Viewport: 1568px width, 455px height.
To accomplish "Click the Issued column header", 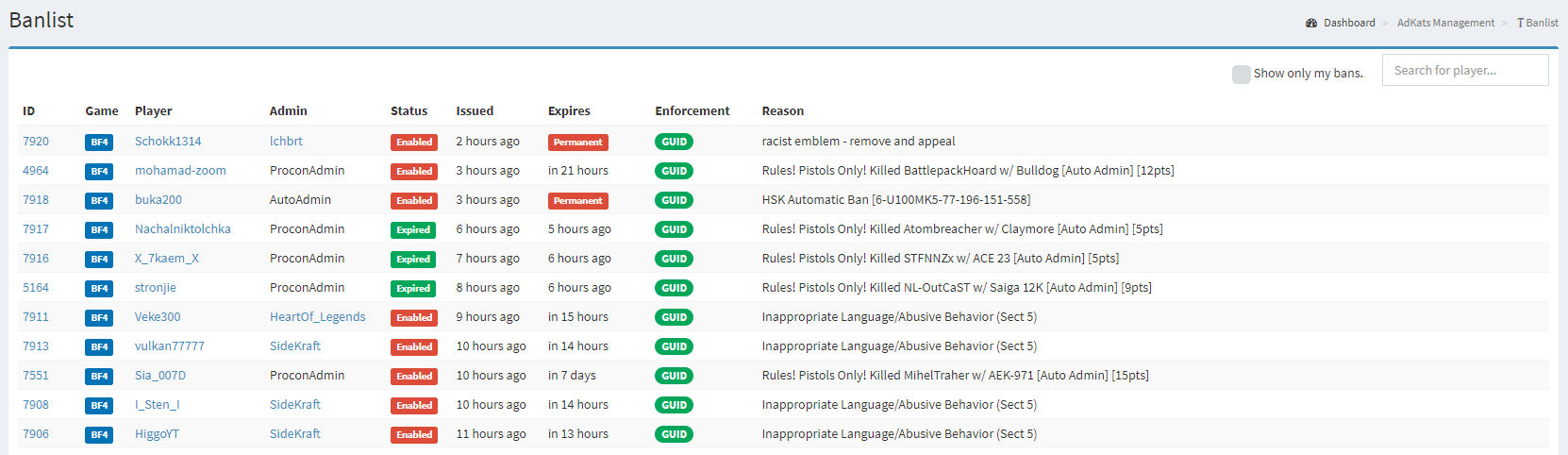I will coord(475,111).
